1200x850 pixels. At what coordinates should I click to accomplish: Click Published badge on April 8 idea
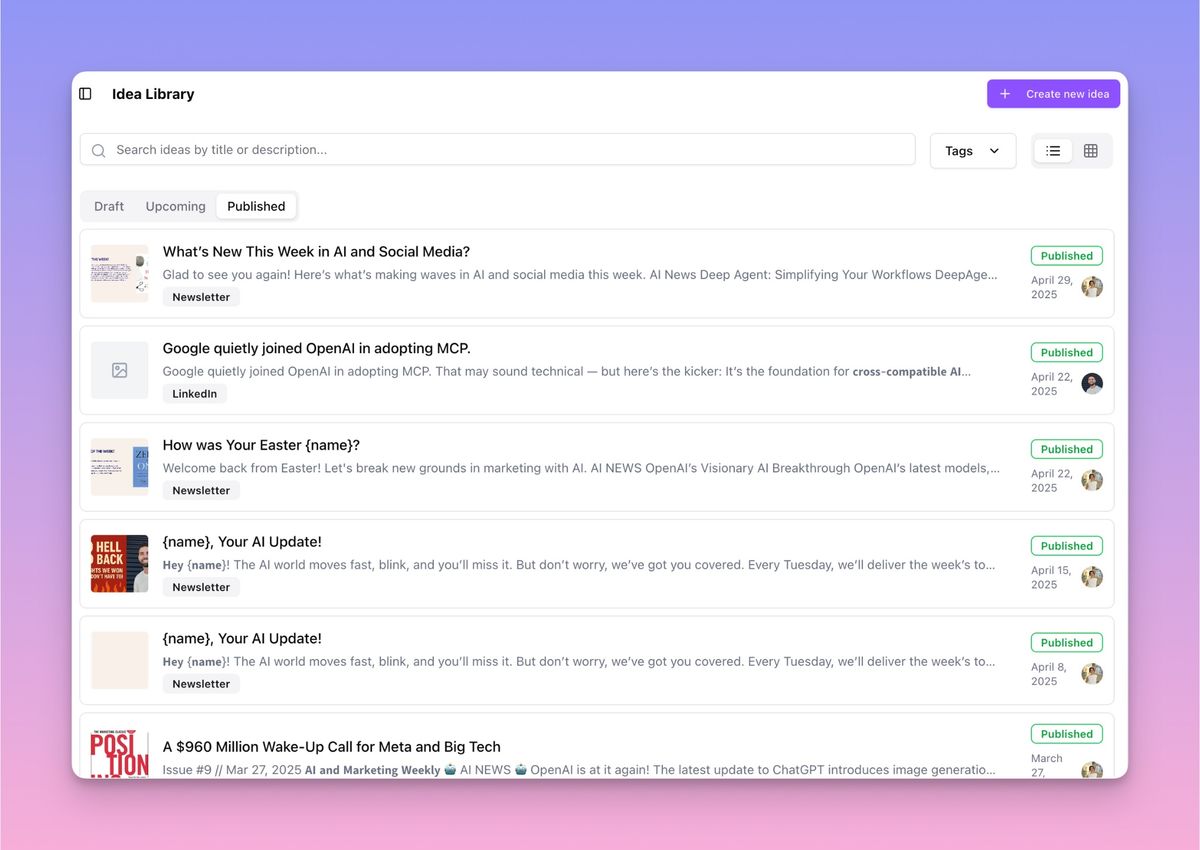pos(1067,643)
